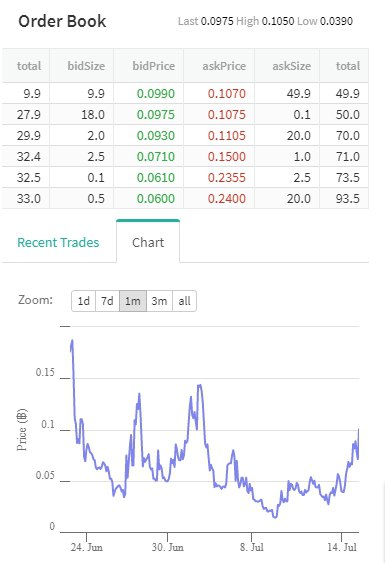Image resolution: width=385 pixels, height=563 pixels.
Task: Select bid price 0.0930
Action: (156, 136)
